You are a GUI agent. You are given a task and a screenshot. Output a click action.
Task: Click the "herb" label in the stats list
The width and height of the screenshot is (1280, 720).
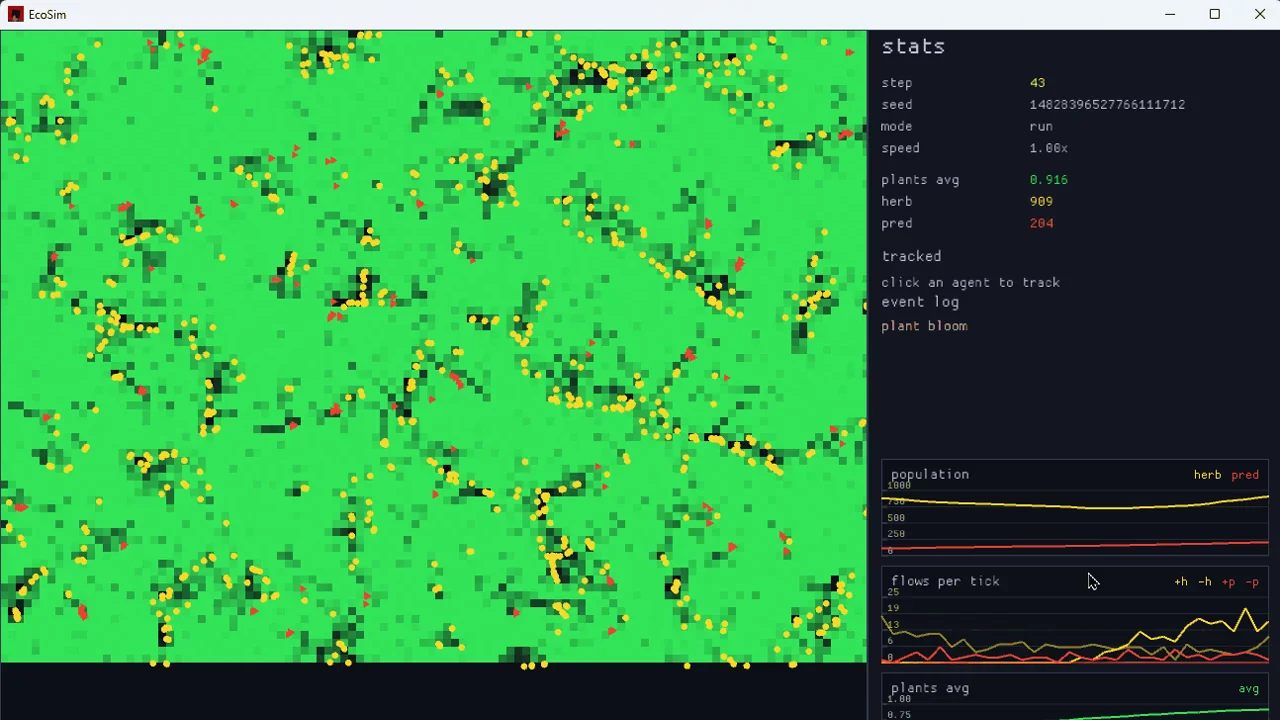click(x=897, y=202)
